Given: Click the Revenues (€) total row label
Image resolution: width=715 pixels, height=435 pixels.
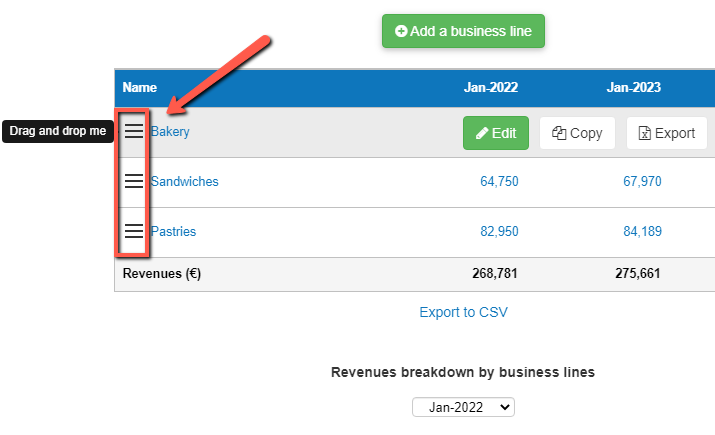Looking at the screenshot, I should [162, 274].
